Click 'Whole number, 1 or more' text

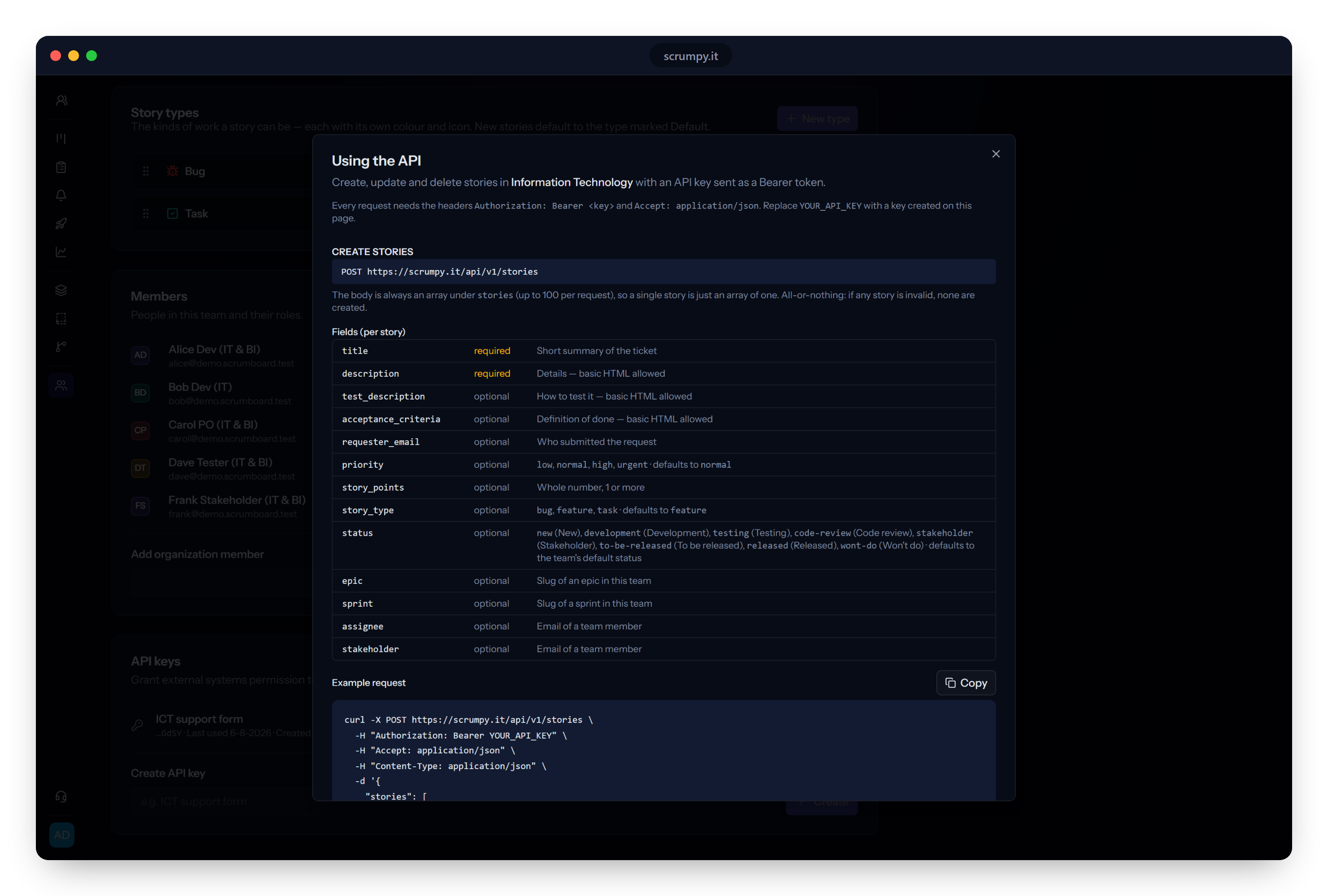590,487
